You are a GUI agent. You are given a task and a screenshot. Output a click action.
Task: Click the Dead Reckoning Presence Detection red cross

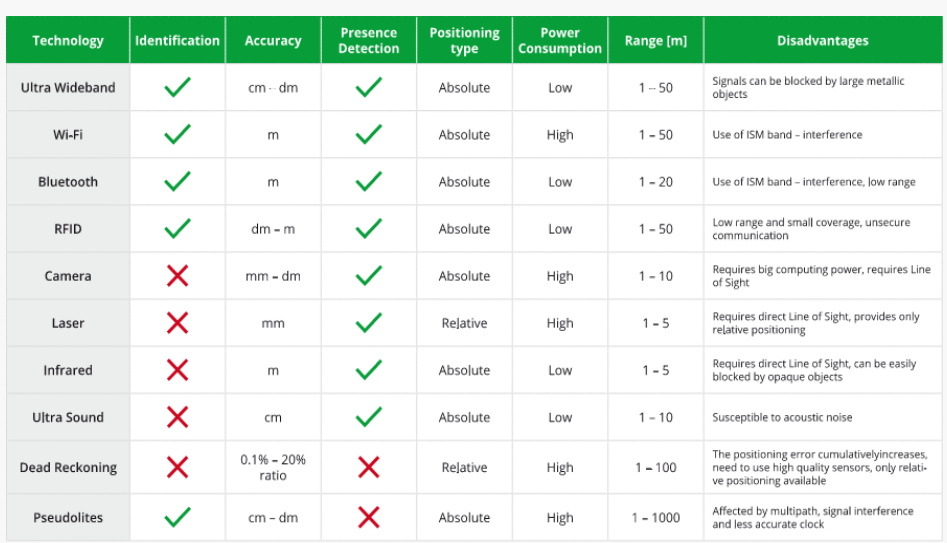coord(368,467)
